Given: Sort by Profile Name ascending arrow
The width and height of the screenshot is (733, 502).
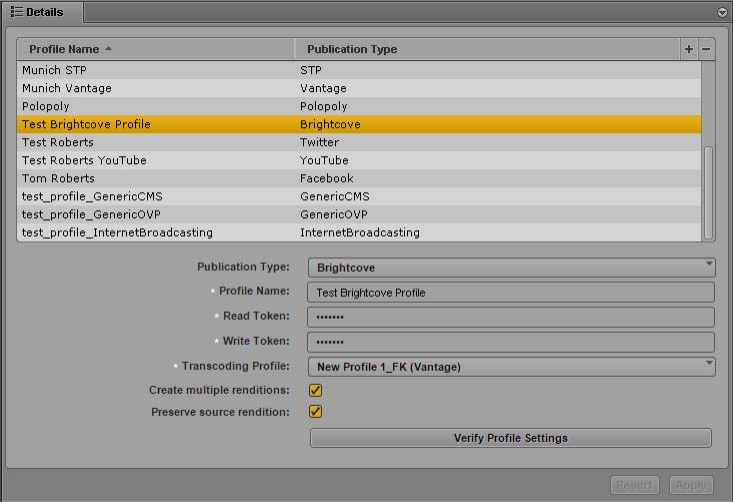Looking at the screenshot, I should tap(108, 49).
